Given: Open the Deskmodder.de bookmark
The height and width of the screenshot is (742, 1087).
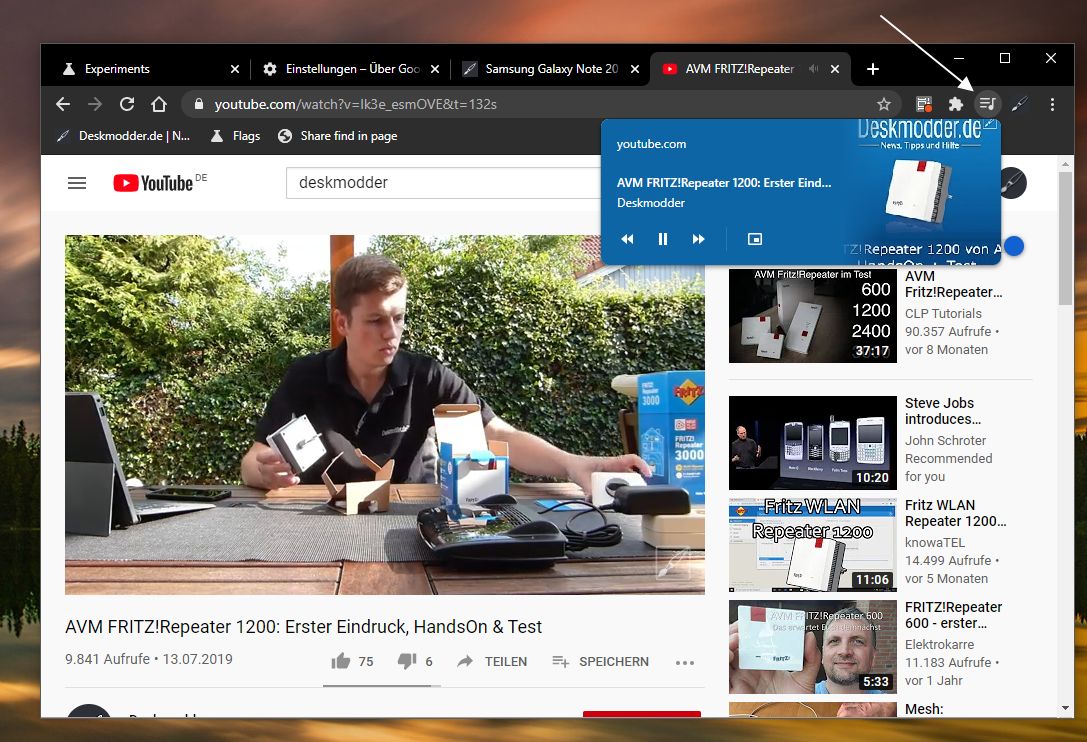Looking at the screenshot, I should coord(123,136).
